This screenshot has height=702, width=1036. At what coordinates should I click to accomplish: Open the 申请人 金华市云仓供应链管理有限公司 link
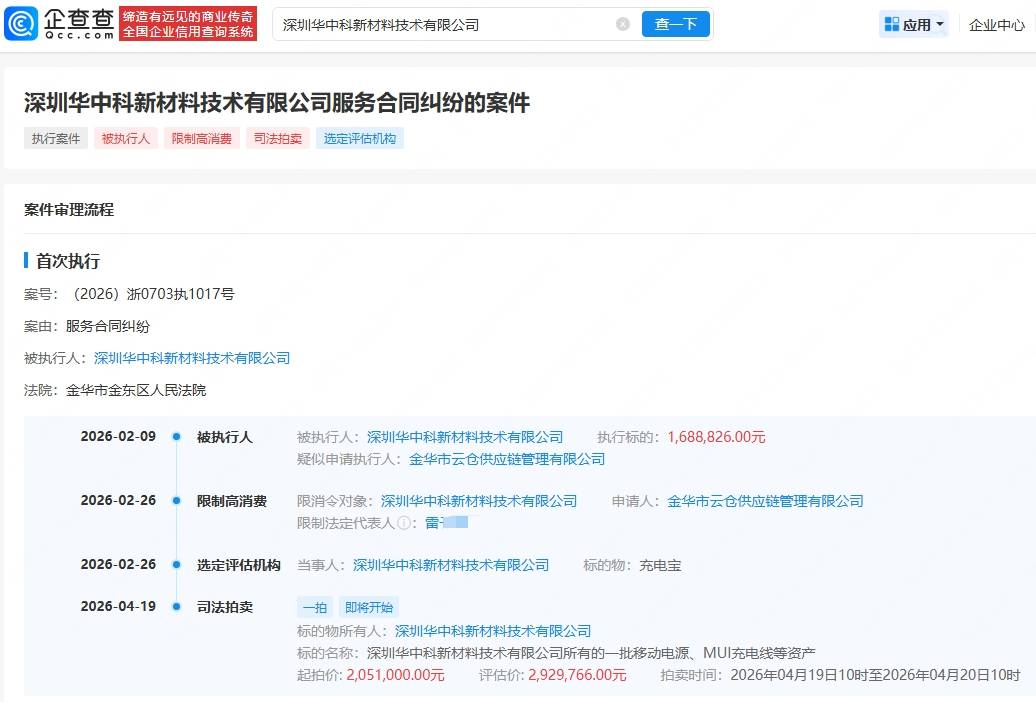tap(765, 501)
